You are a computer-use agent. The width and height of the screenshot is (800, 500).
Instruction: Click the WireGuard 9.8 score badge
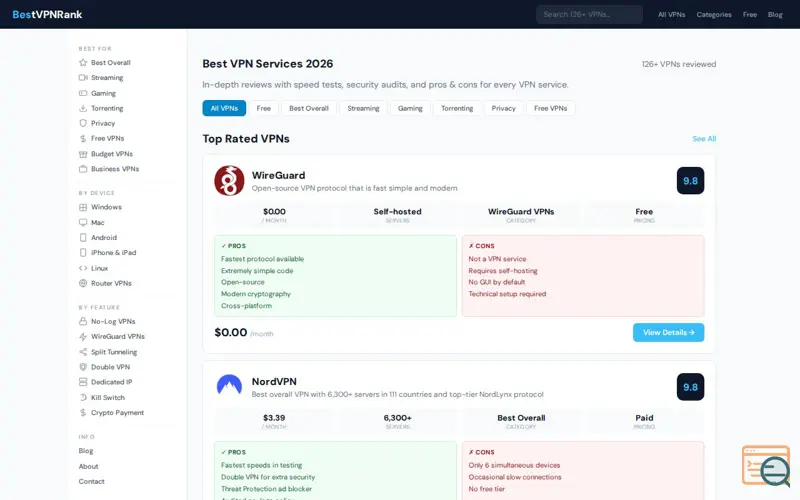[690, 181]
